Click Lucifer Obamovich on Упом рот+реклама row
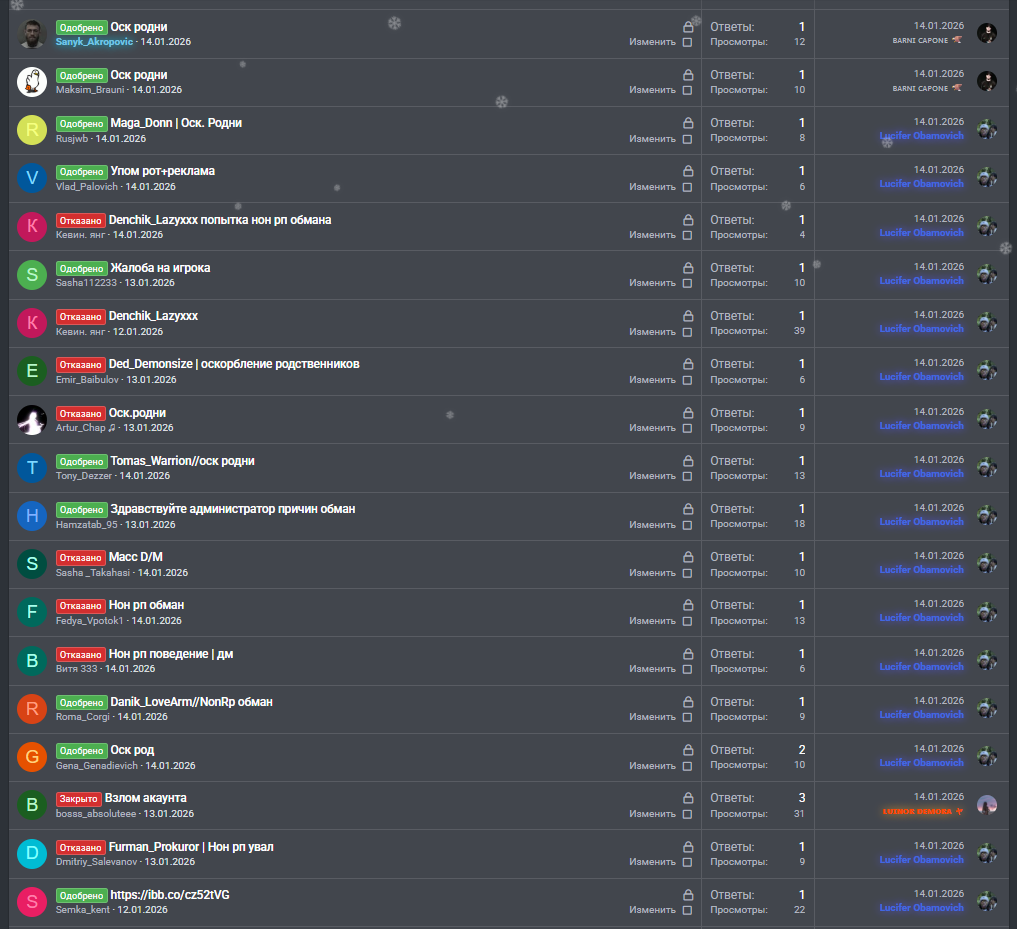Screen dimensions: 1017x929 [x=921, y=184]
